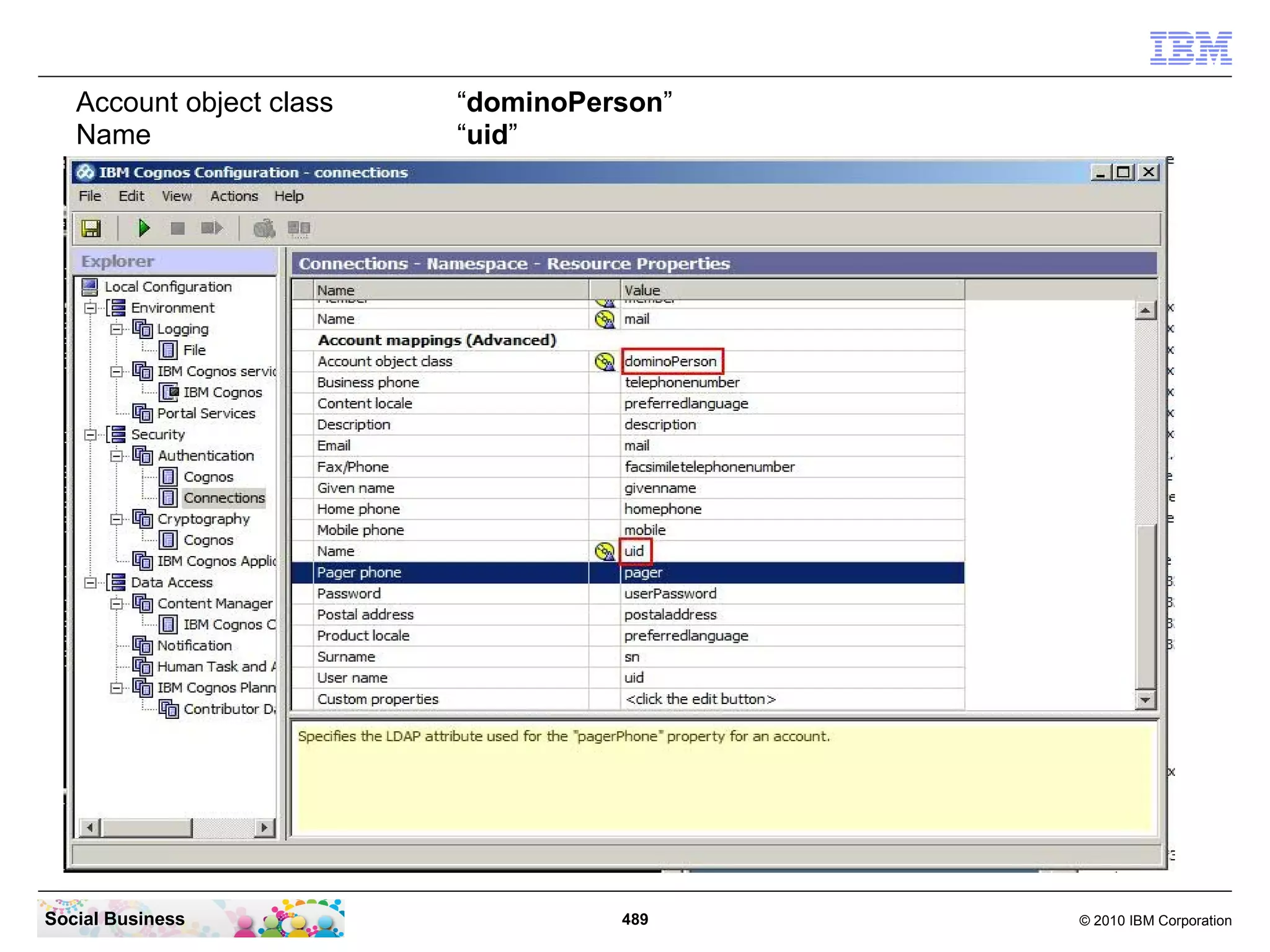Click the Environment folder icon
The image size is (1270, 952).
pyautogui.click(x=117, y=308)
